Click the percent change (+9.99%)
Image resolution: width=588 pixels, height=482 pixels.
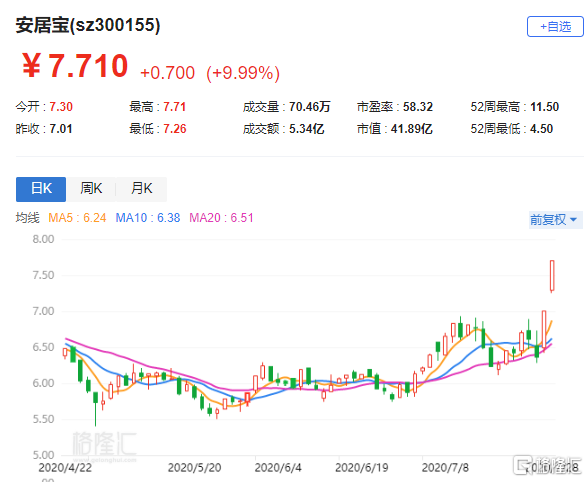pyautogui.click(x=243, y=73)
